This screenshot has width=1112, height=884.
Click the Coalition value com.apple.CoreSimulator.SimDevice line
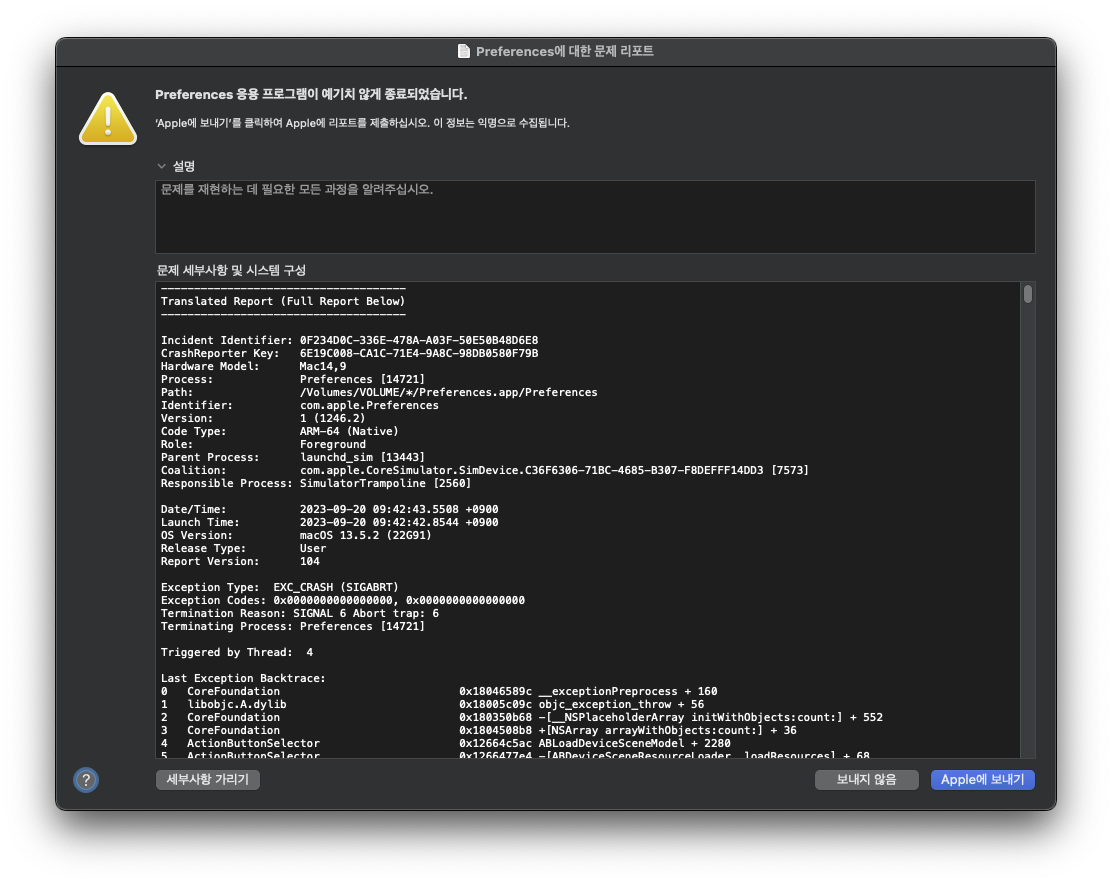pyautogui.click(x=554, y=470)
